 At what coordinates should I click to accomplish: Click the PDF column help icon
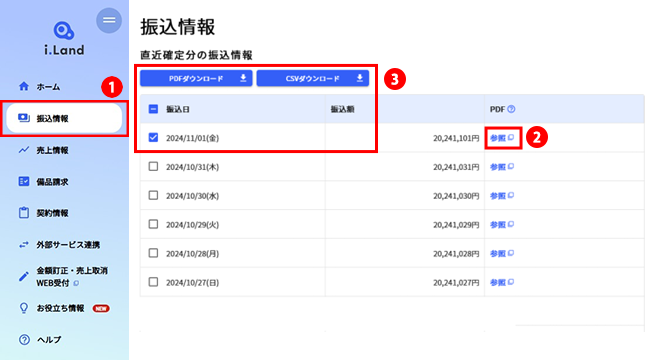(511, 109)
